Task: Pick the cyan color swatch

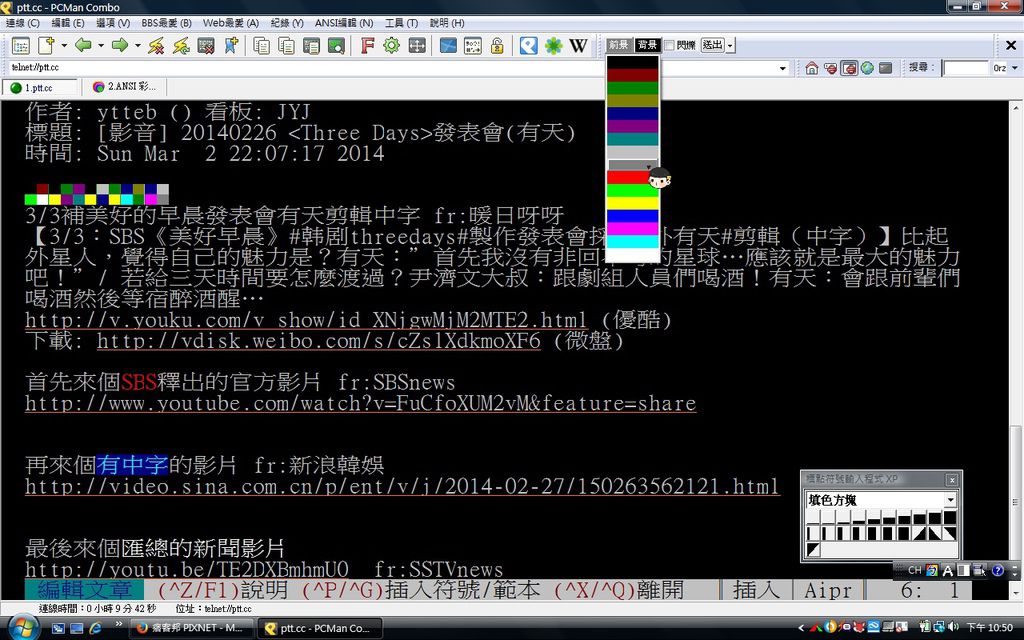Action: click(x=633, y=242)
